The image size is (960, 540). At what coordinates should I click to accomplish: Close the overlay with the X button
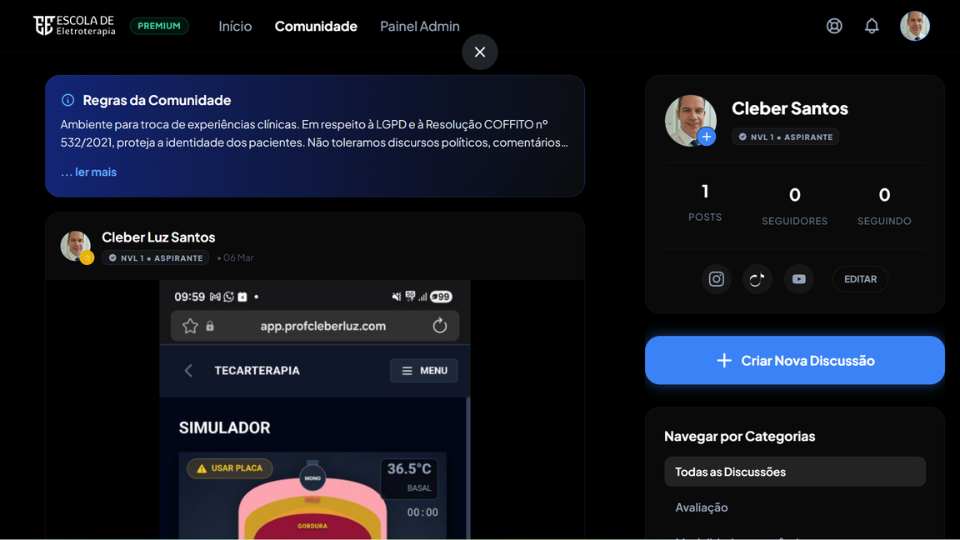tap(480, 52)
